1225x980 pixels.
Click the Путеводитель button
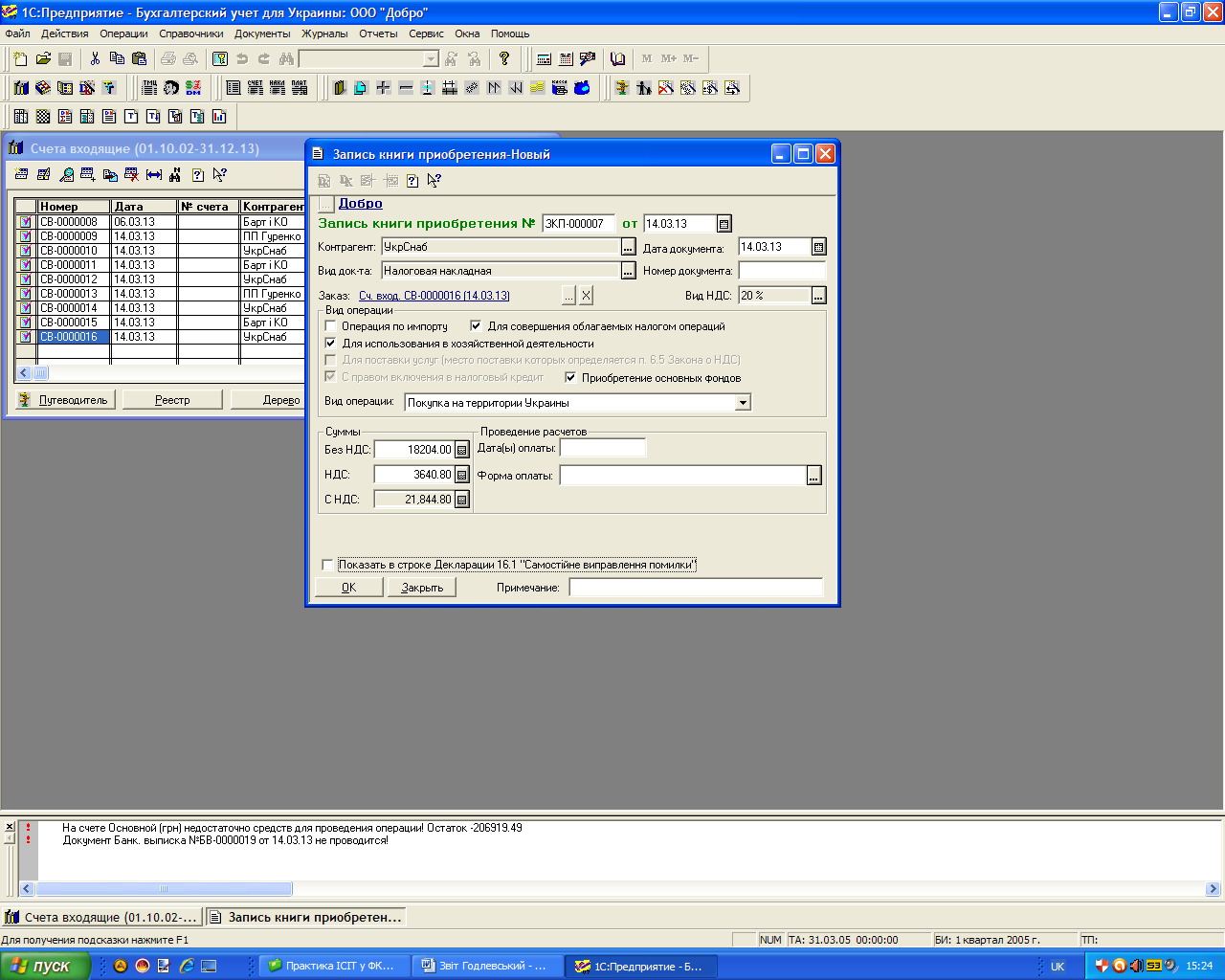[65, 400]
